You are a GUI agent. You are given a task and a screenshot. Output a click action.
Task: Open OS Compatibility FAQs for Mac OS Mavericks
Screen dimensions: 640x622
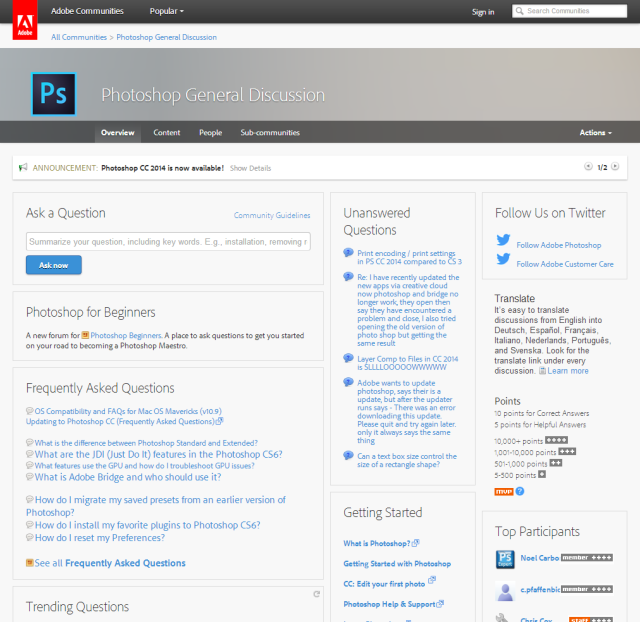pyautogui.click(x=128, y=411)
